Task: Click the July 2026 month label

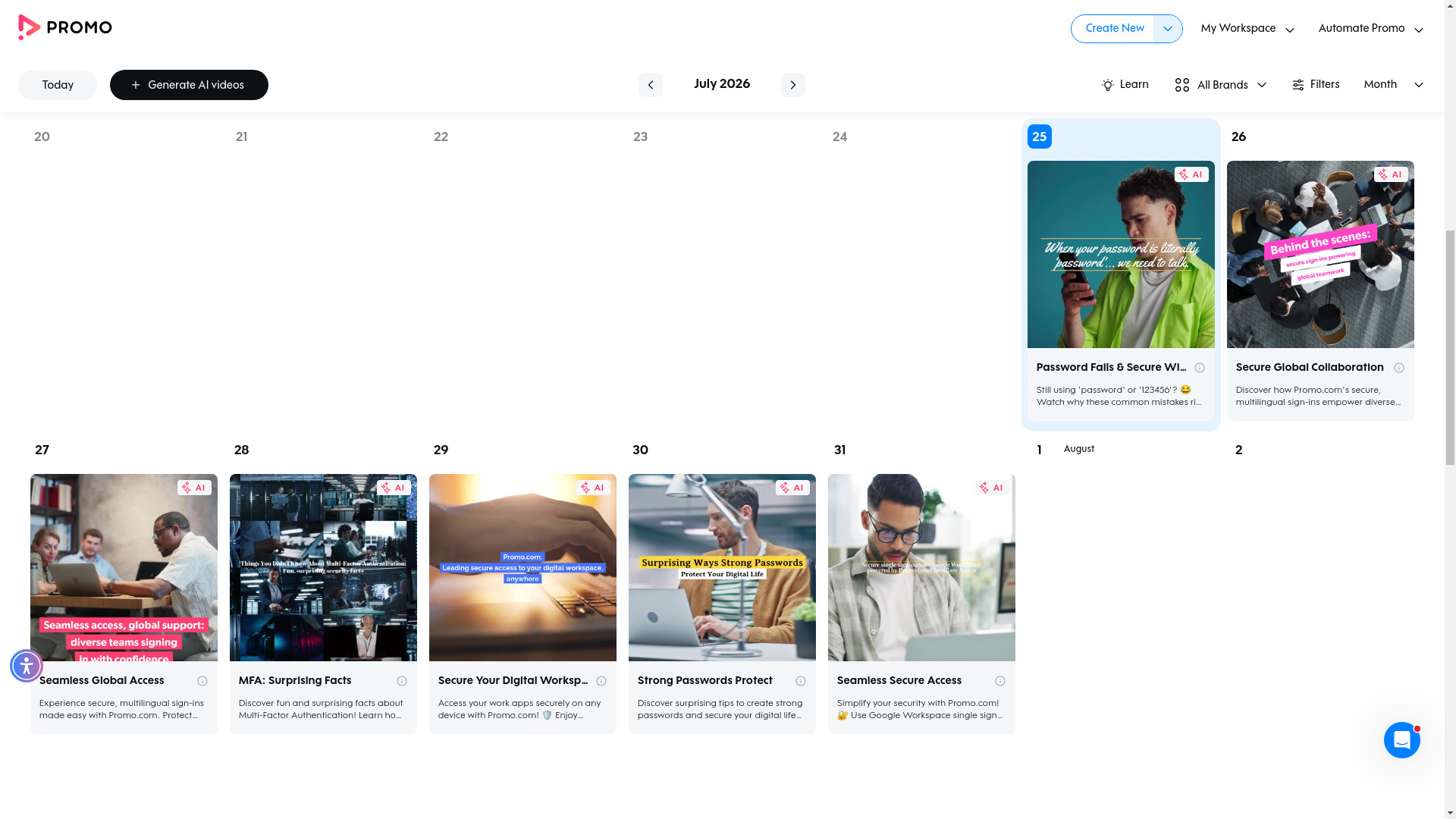Action: 722,84
